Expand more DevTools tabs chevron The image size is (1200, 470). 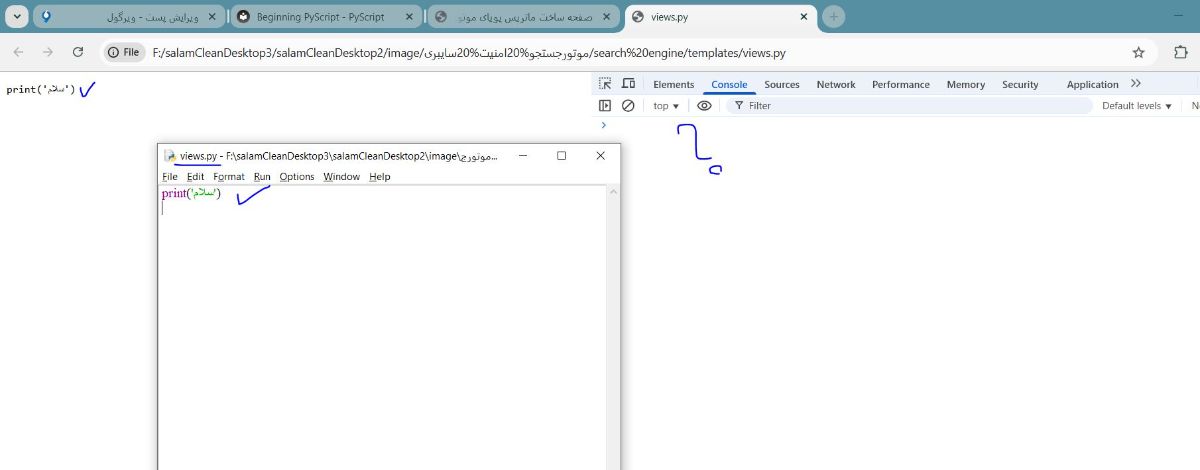point(1136,84)
